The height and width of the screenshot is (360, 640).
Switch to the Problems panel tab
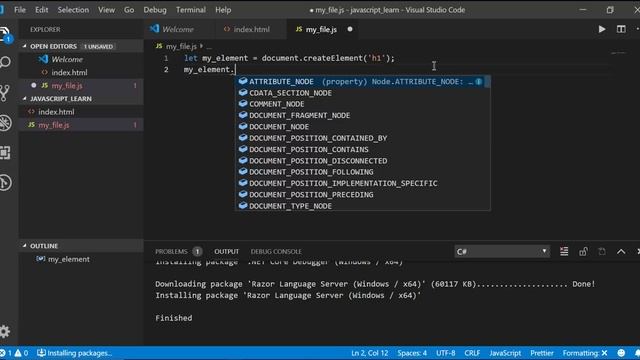point(178,251)
